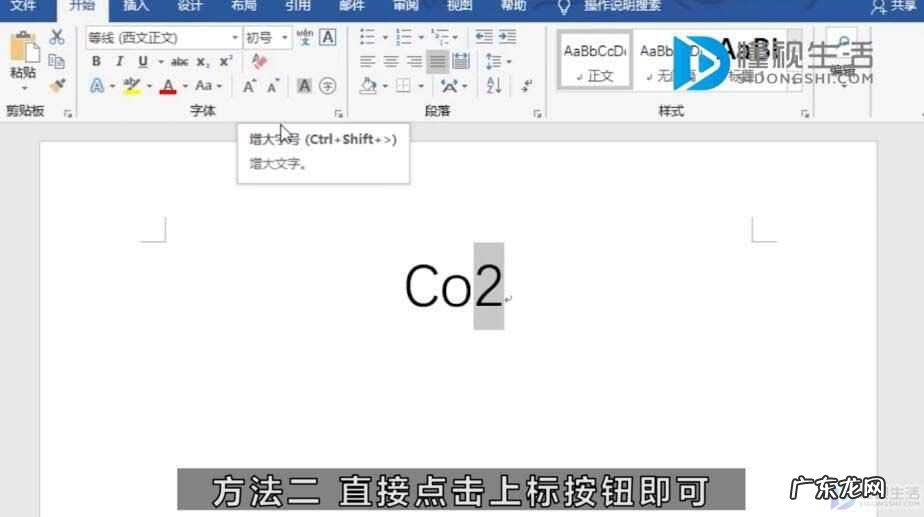Click the Borders grid icon

(403, 86)
